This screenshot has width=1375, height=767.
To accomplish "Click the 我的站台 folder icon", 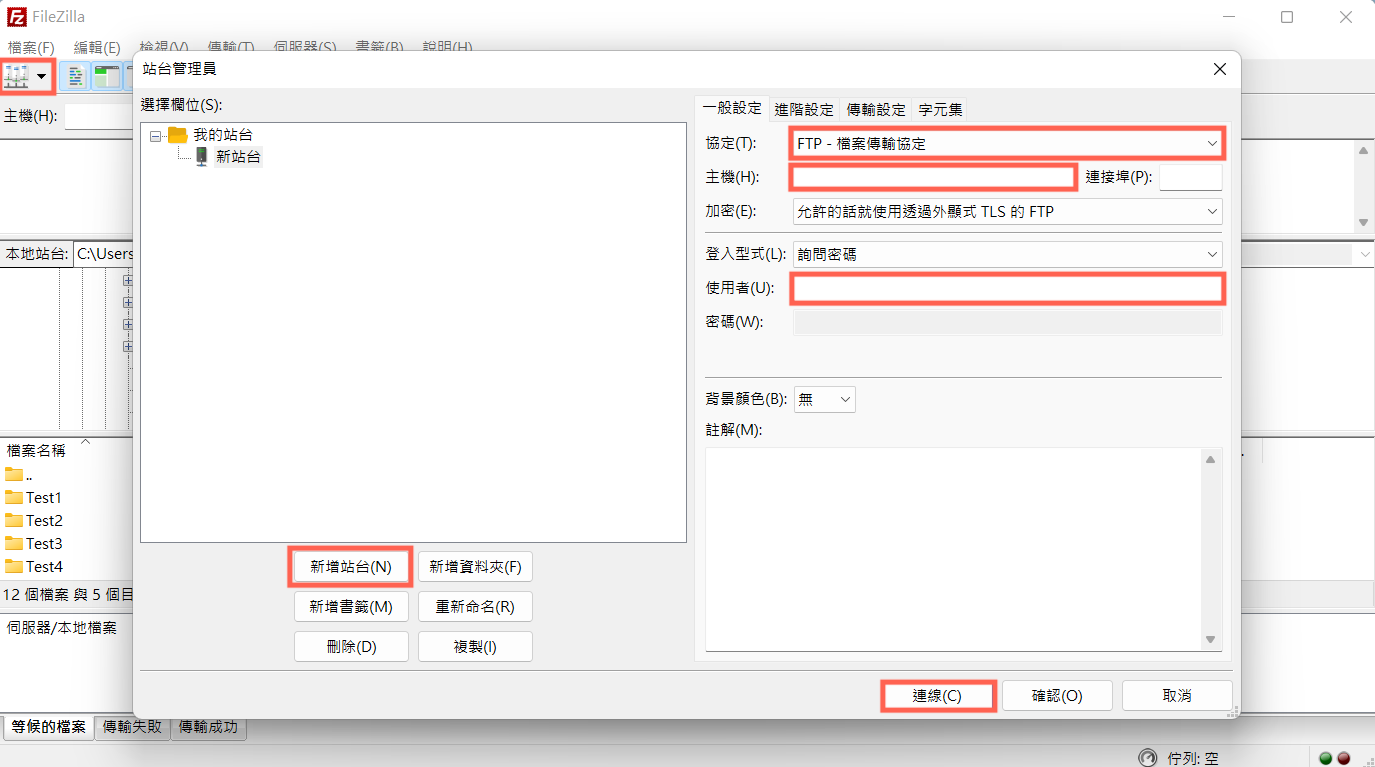I will 178,135.
